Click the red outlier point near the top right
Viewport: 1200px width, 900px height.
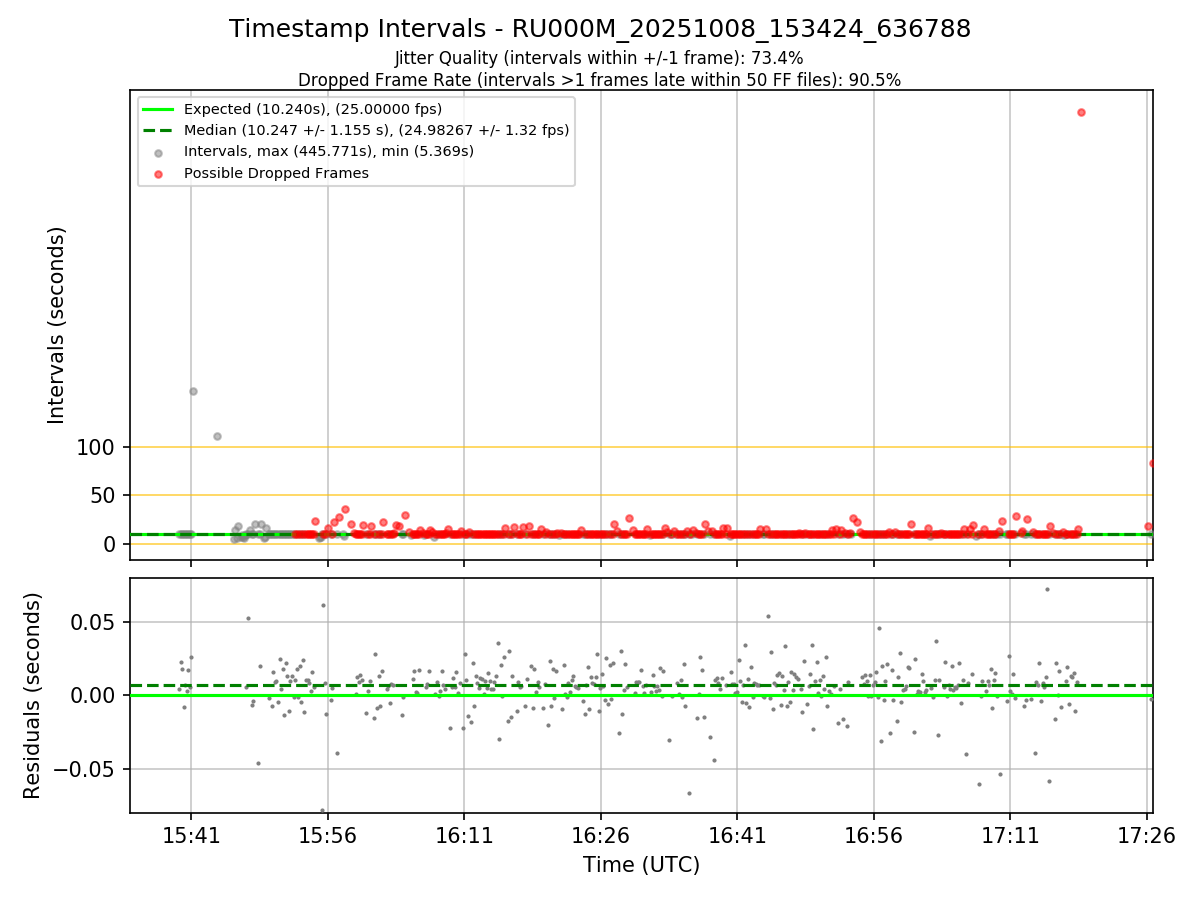1081,112
